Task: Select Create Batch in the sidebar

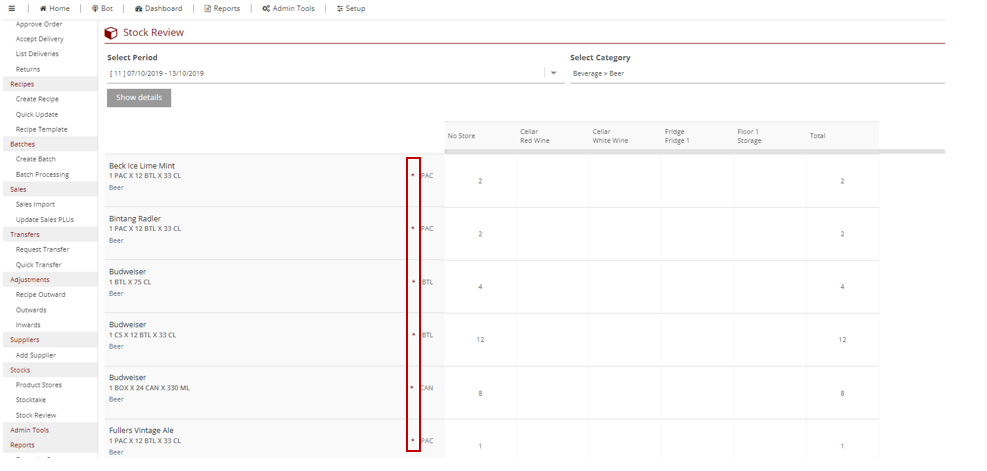Action: [36, 159]
